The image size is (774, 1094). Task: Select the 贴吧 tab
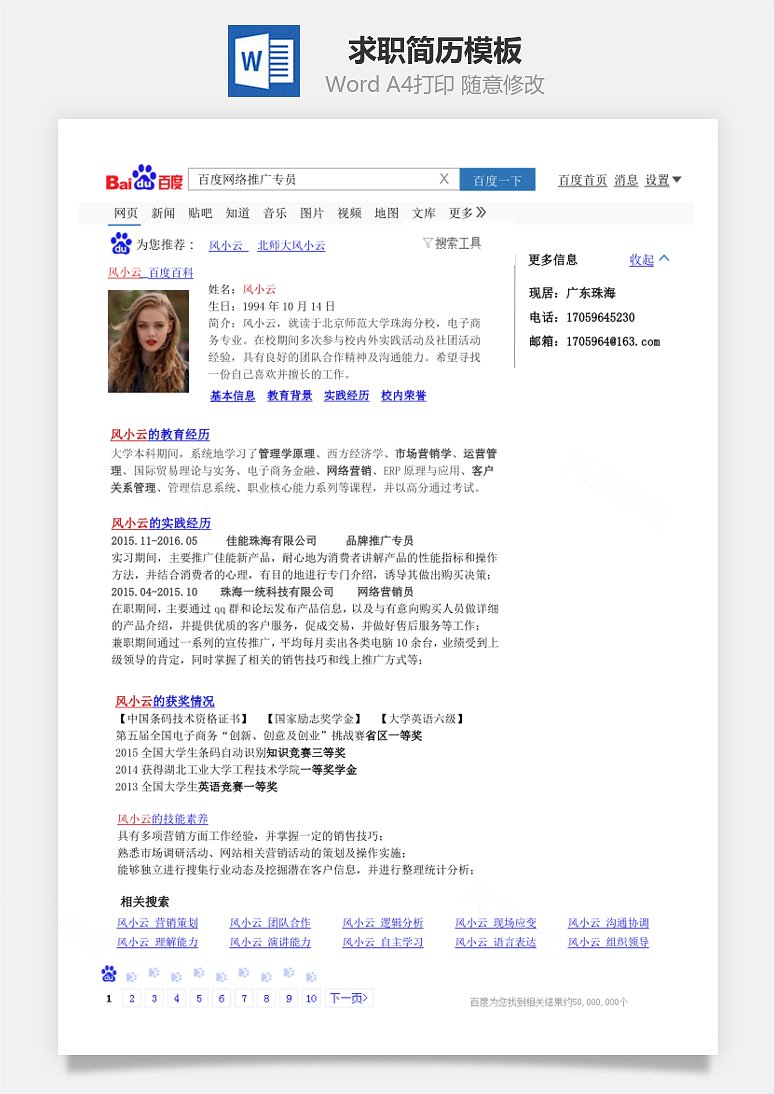point(200,213)
